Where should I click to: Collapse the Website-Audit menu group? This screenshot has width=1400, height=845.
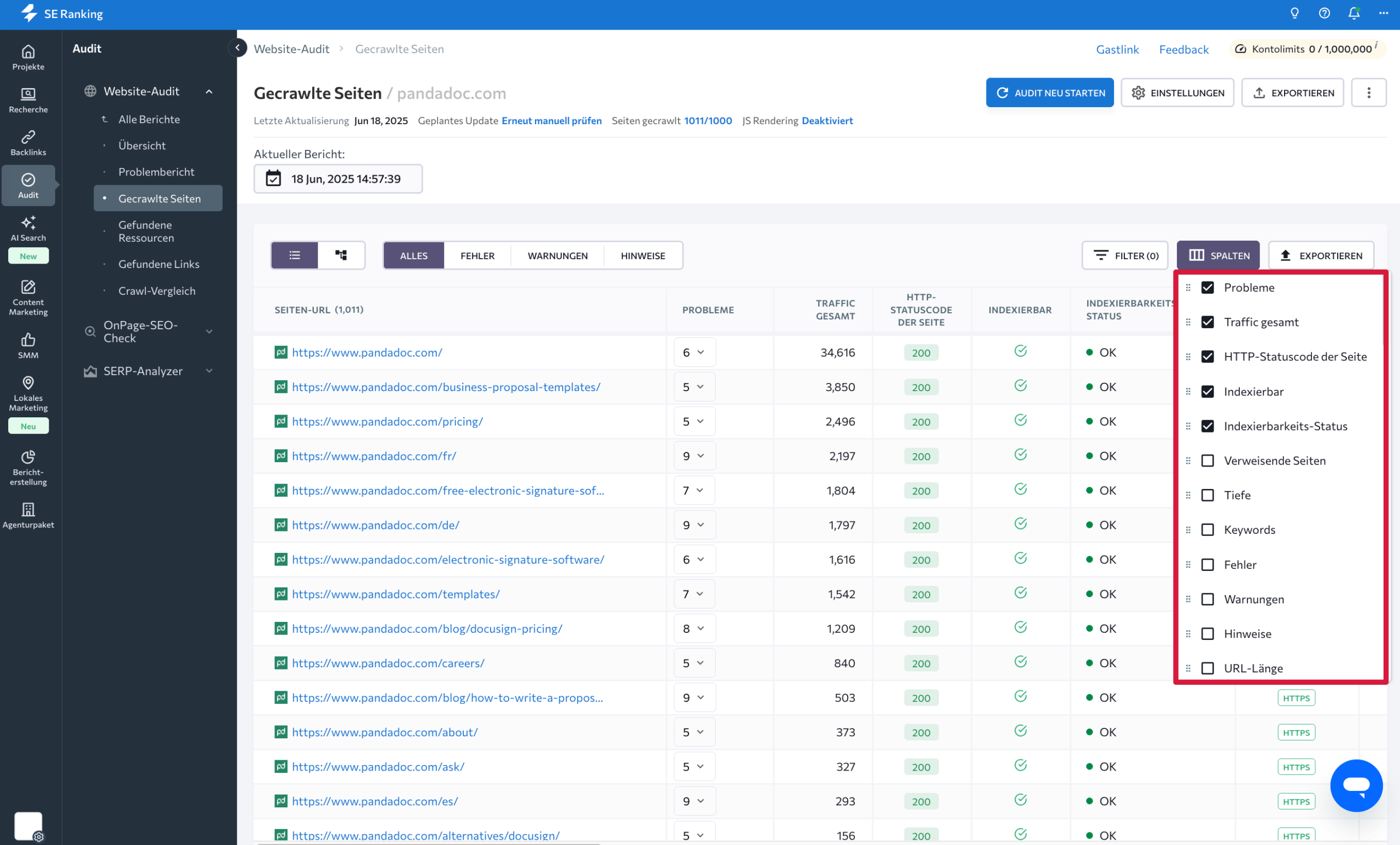click(209, 91)
